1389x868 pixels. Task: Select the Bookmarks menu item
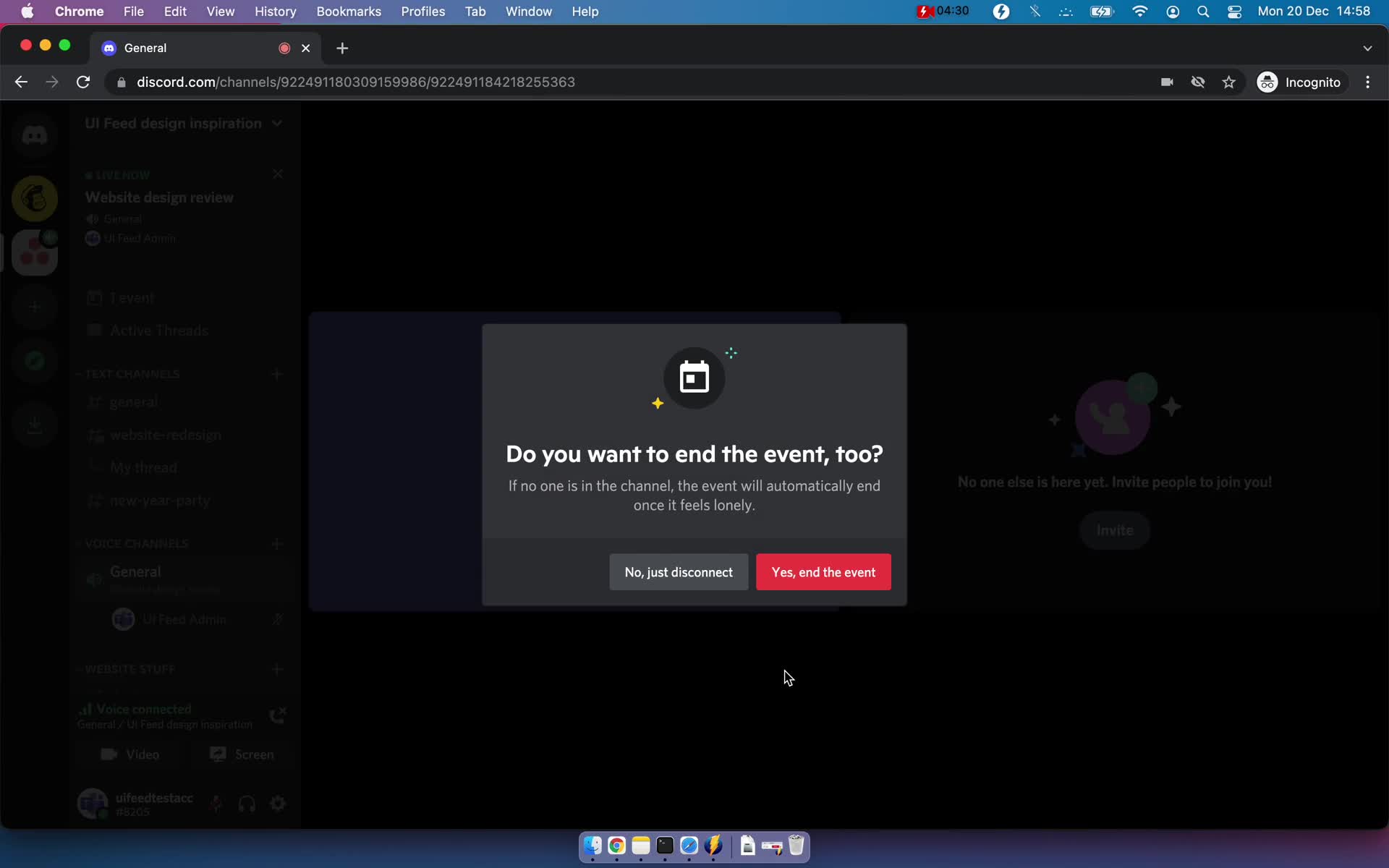(x=349, y=11)
